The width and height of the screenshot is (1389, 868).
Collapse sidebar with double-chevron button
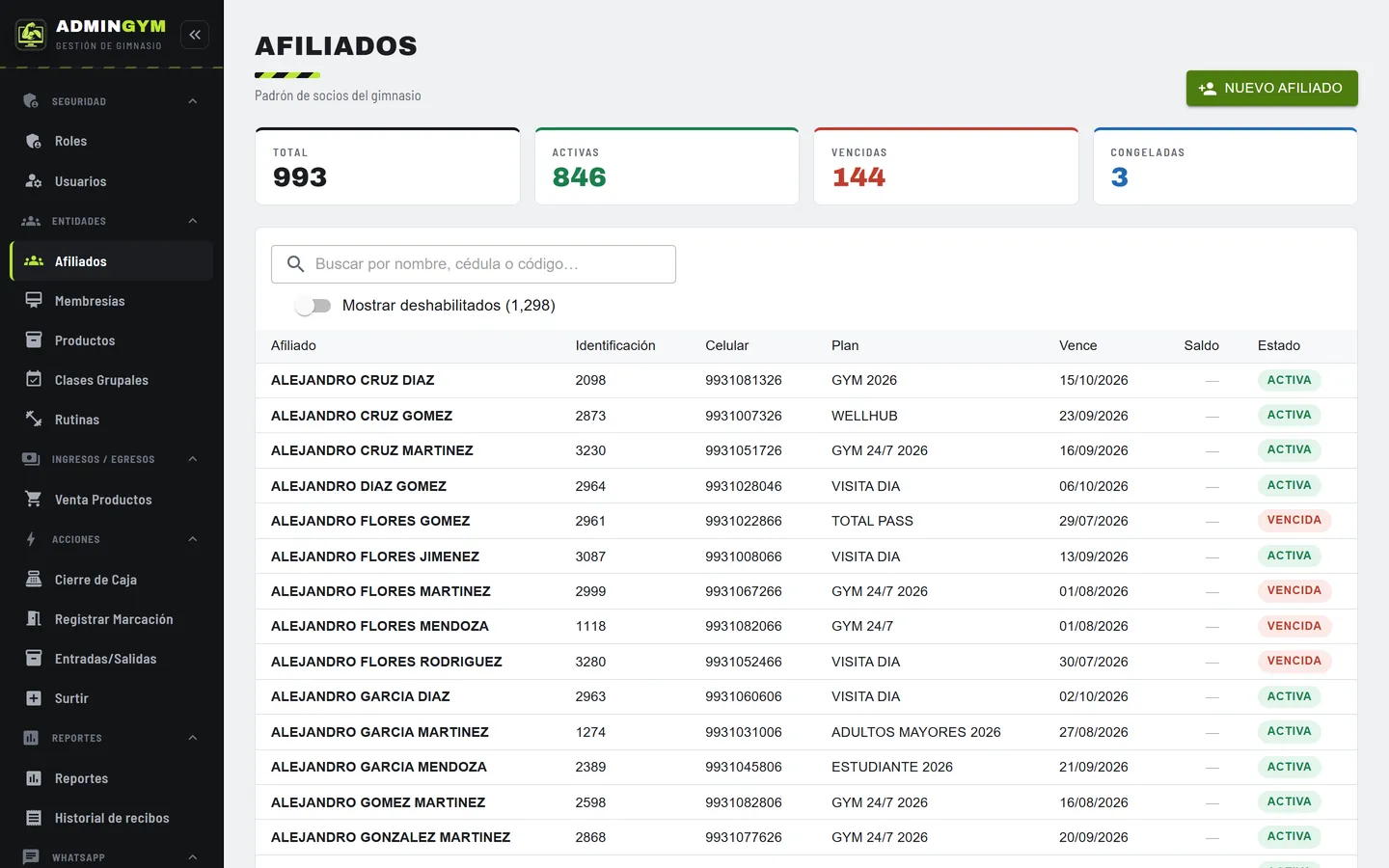pyautogui.click(x=195, y=35)
